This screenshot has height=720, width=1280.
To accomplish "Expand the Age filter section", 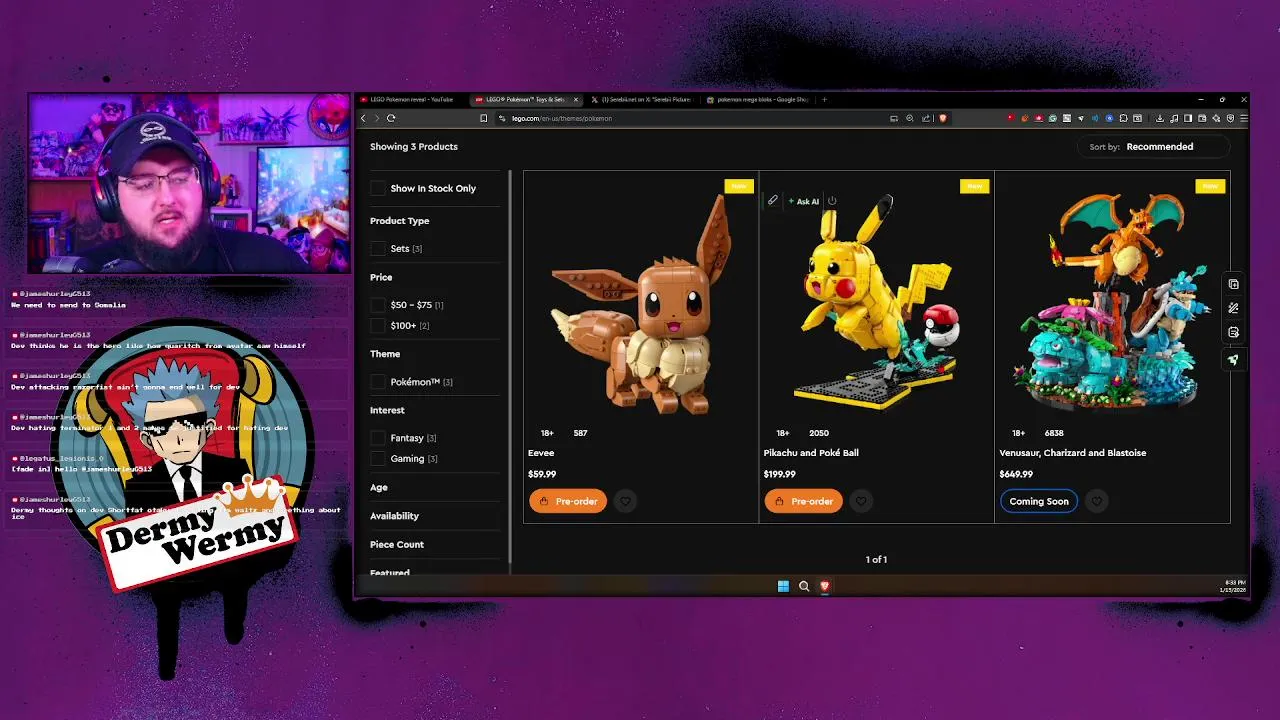I will pyautogui.click(x=435, y=487).
